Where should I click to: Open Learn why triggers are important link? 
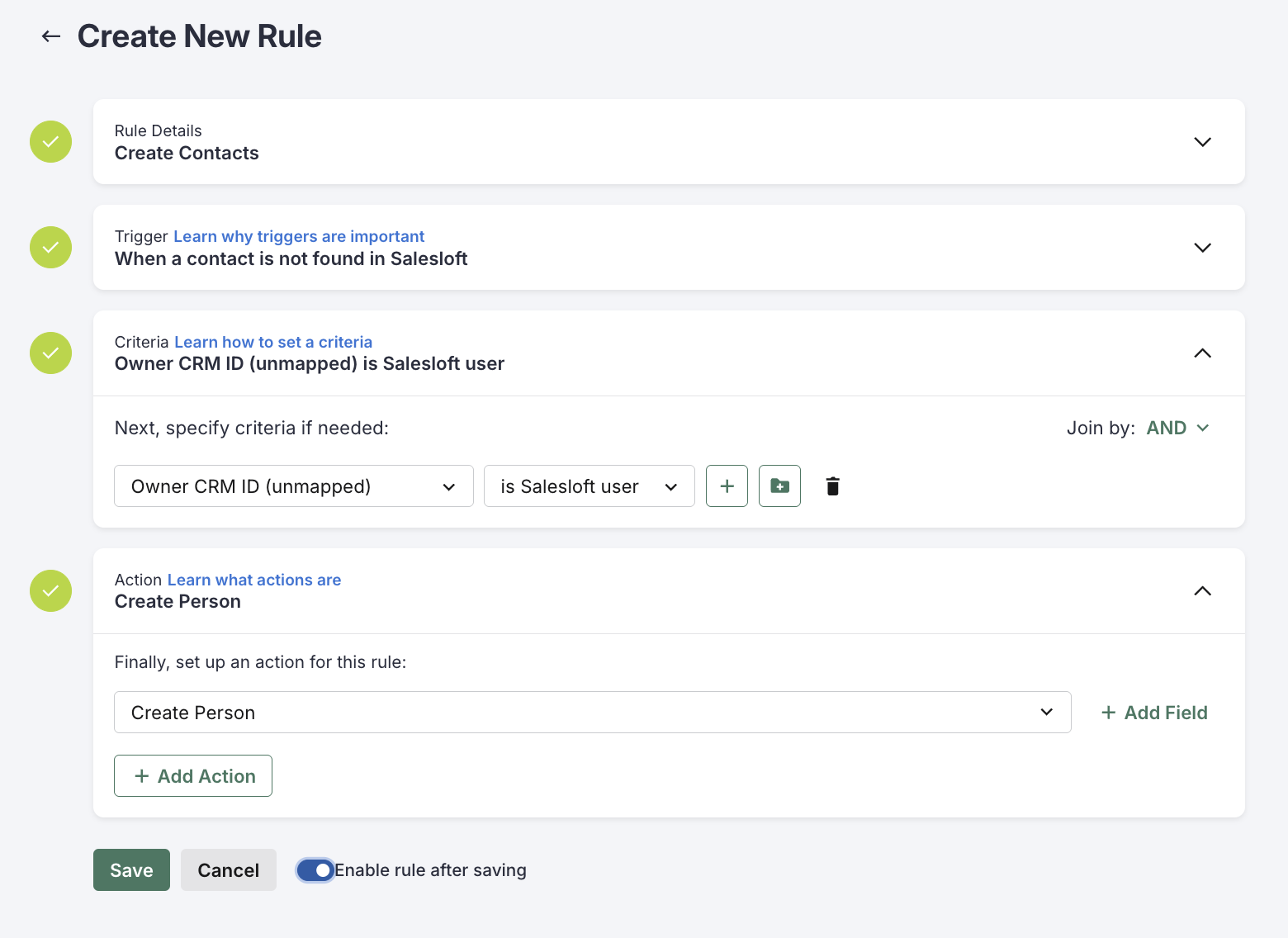(x=299, y=236)
